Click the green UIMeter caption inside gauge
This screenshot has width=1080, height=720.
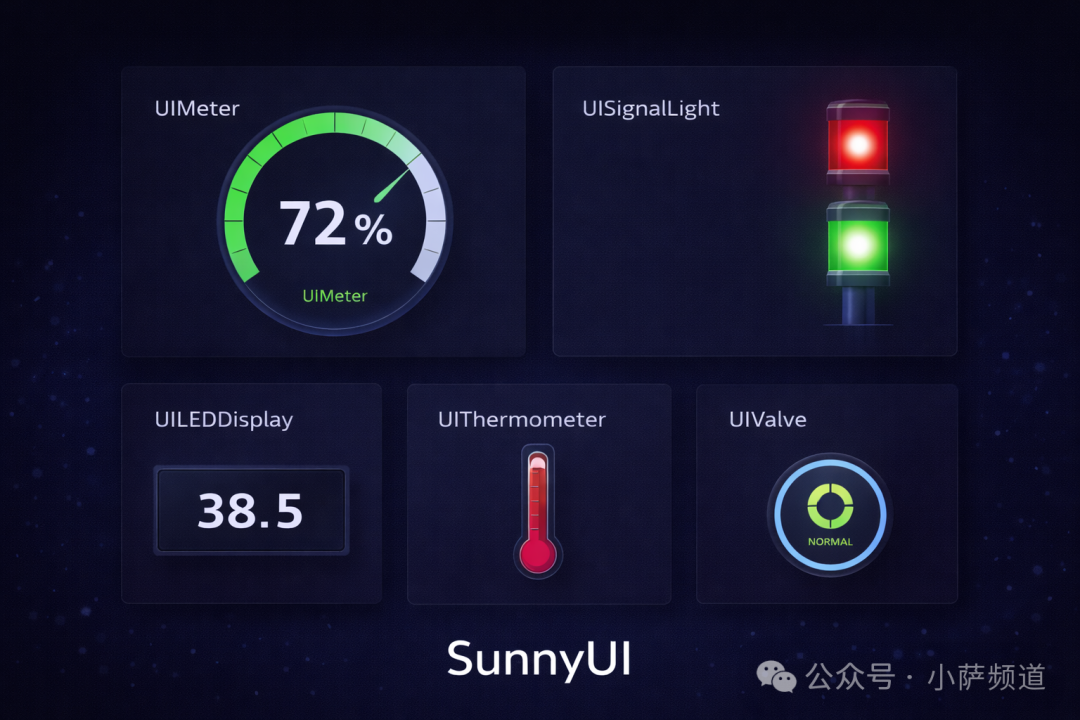(335, 296)
